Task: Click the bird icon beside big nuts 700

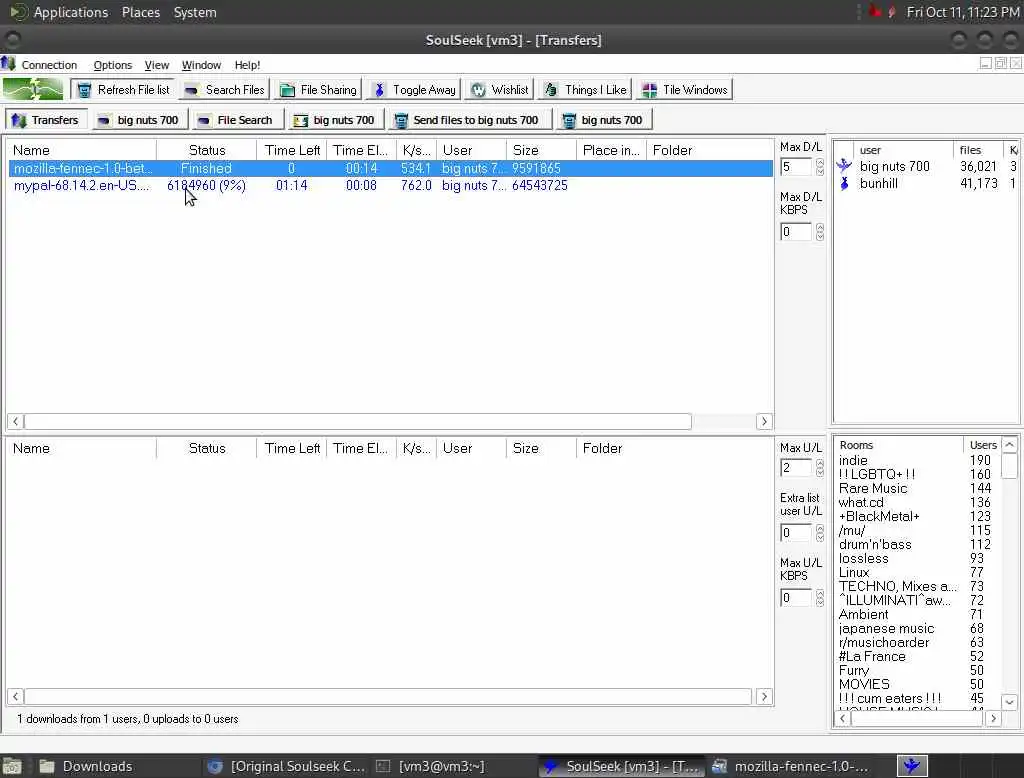Action: (844, 165)
